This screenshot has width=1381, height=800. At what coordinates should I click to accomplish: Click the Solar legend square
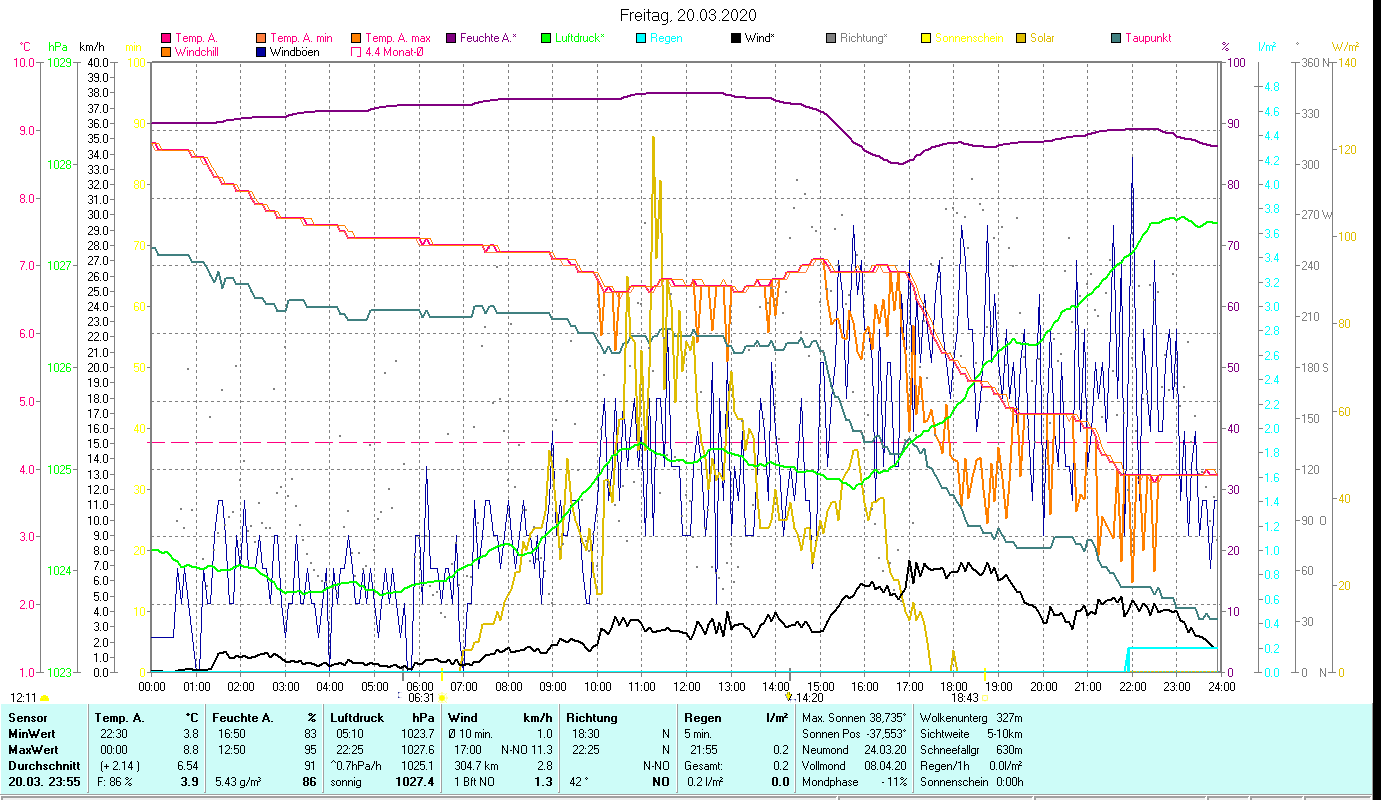[1021, 39]
